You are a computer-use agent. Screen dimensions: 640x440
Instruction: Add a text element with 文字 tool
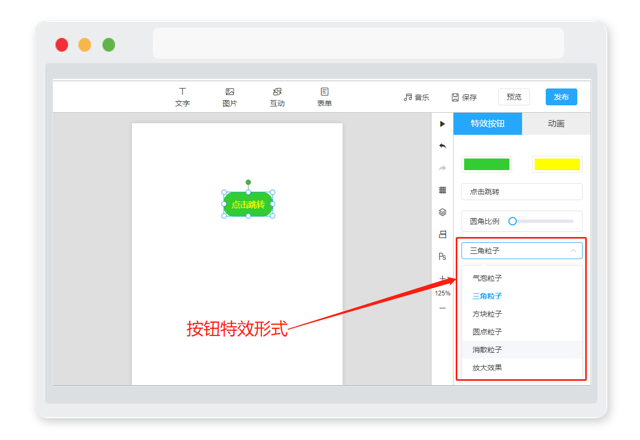coord(182,97)
